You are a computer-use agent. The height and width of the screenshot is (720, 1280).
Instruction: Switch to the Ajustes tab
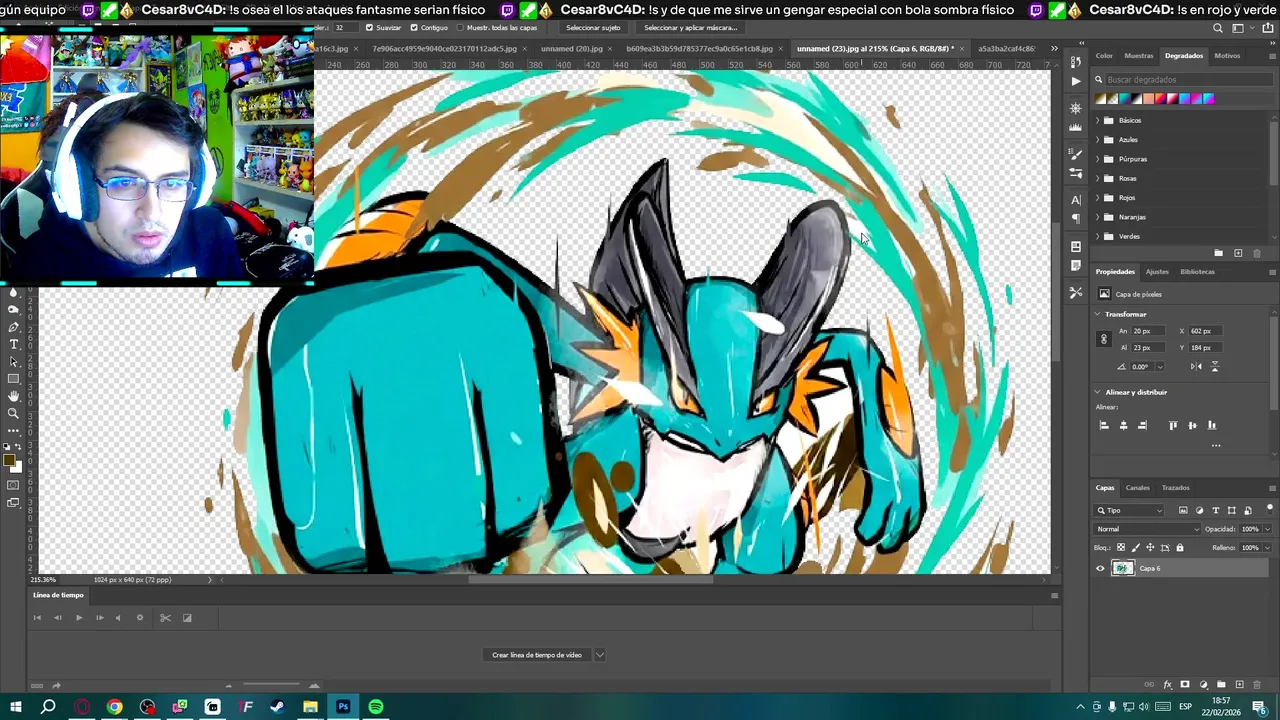click(1157, 272)
